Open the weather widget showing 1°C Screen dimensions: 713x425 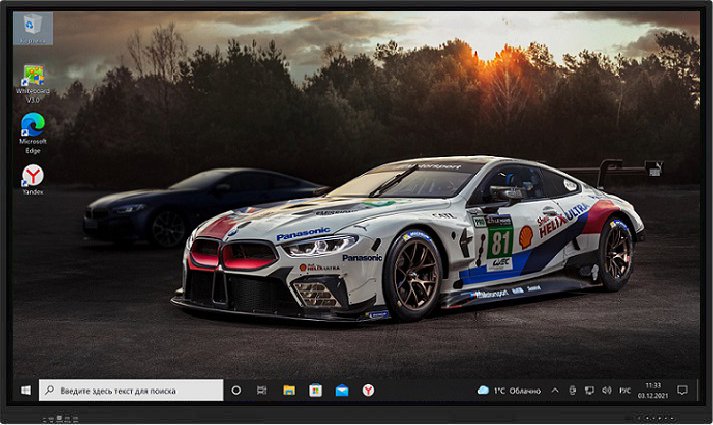510,390
